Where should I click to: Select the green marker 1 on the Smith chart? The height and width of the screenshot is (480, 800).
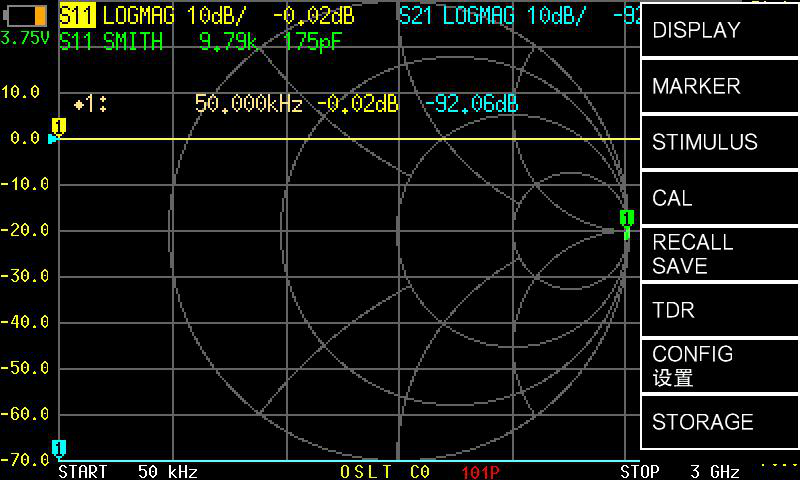(x=627, y=218)
